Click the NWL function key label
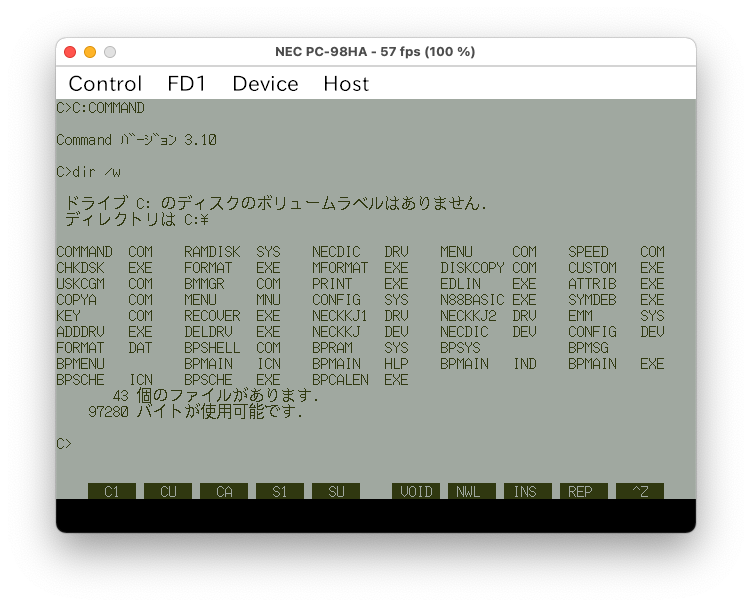Image resolution: width=752 pixels, height=607 pixels. 472,491
